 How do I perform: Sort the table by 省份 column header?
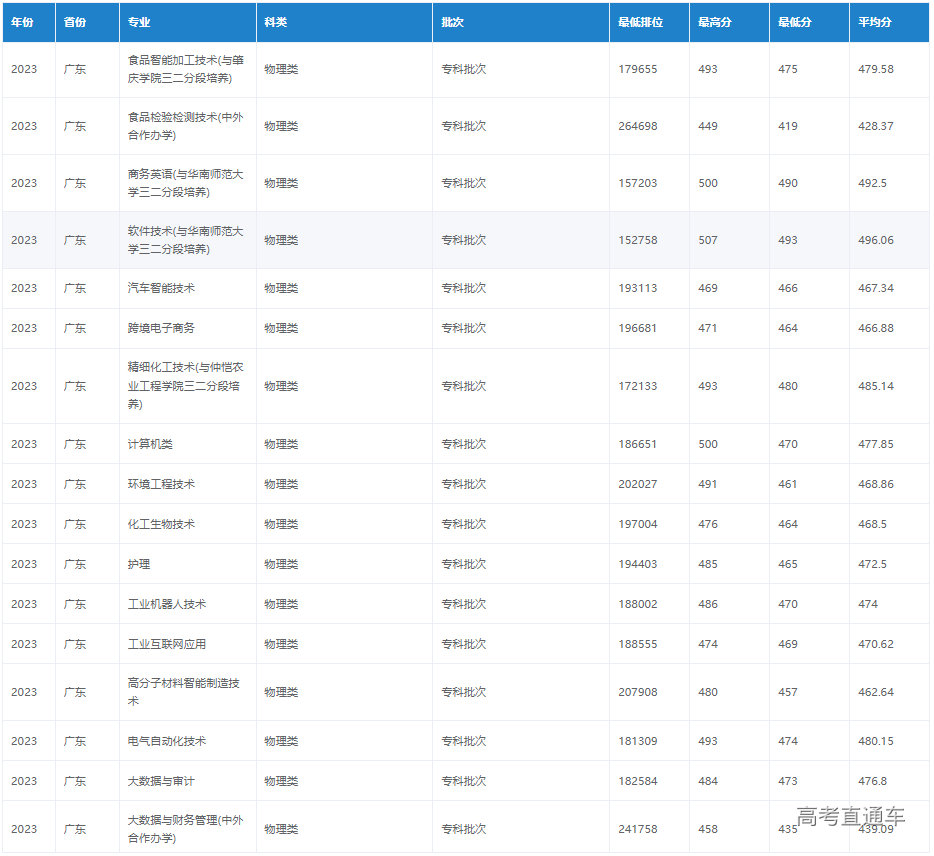click(x=73, y=22)
